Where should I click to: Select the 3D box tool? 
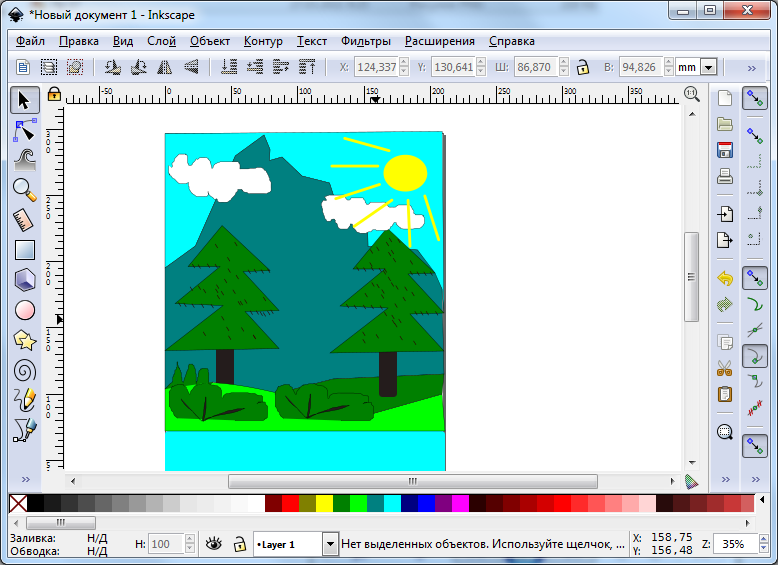24,280
